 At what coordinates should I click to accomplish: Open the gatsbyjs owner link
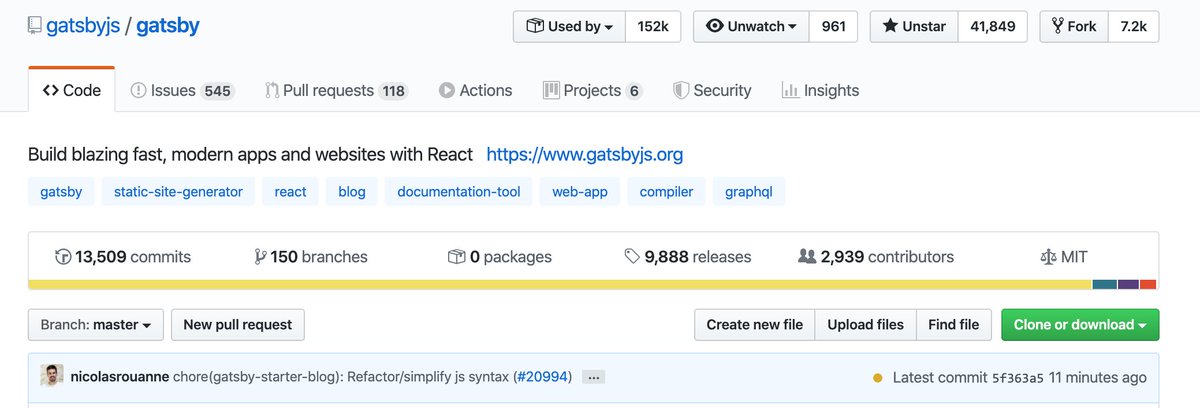tap(84, 26)
